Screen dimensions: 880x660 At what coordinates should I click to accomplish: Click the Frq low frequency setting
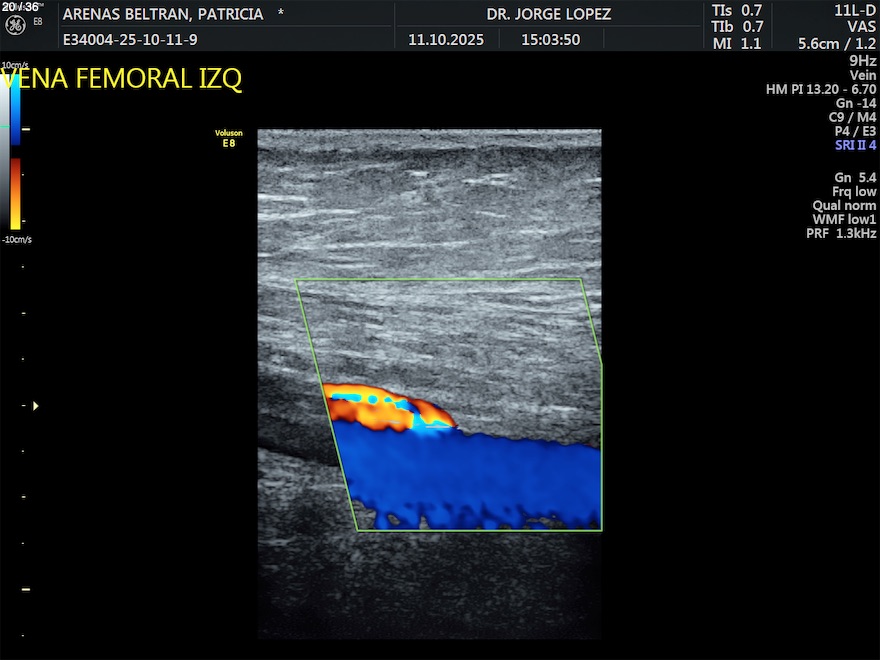pos(853,191)
